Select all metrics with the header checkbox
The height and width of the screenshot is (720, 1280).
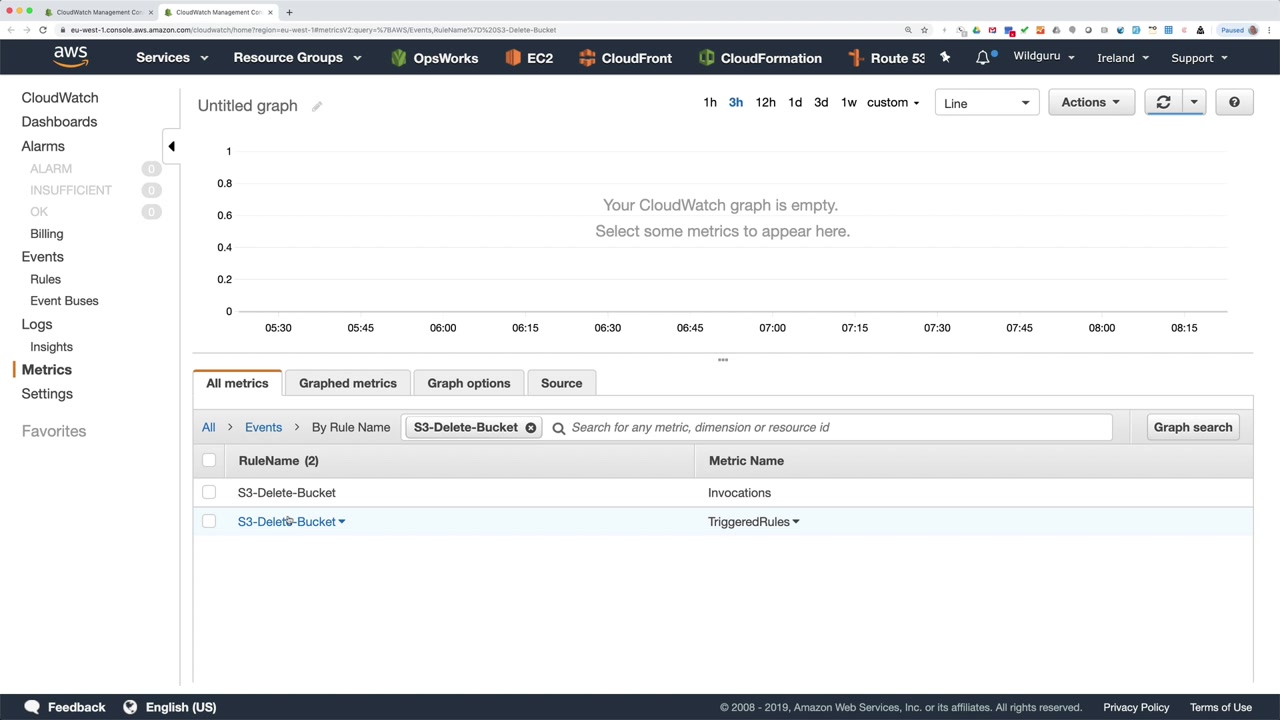click(x=209, y=460)
